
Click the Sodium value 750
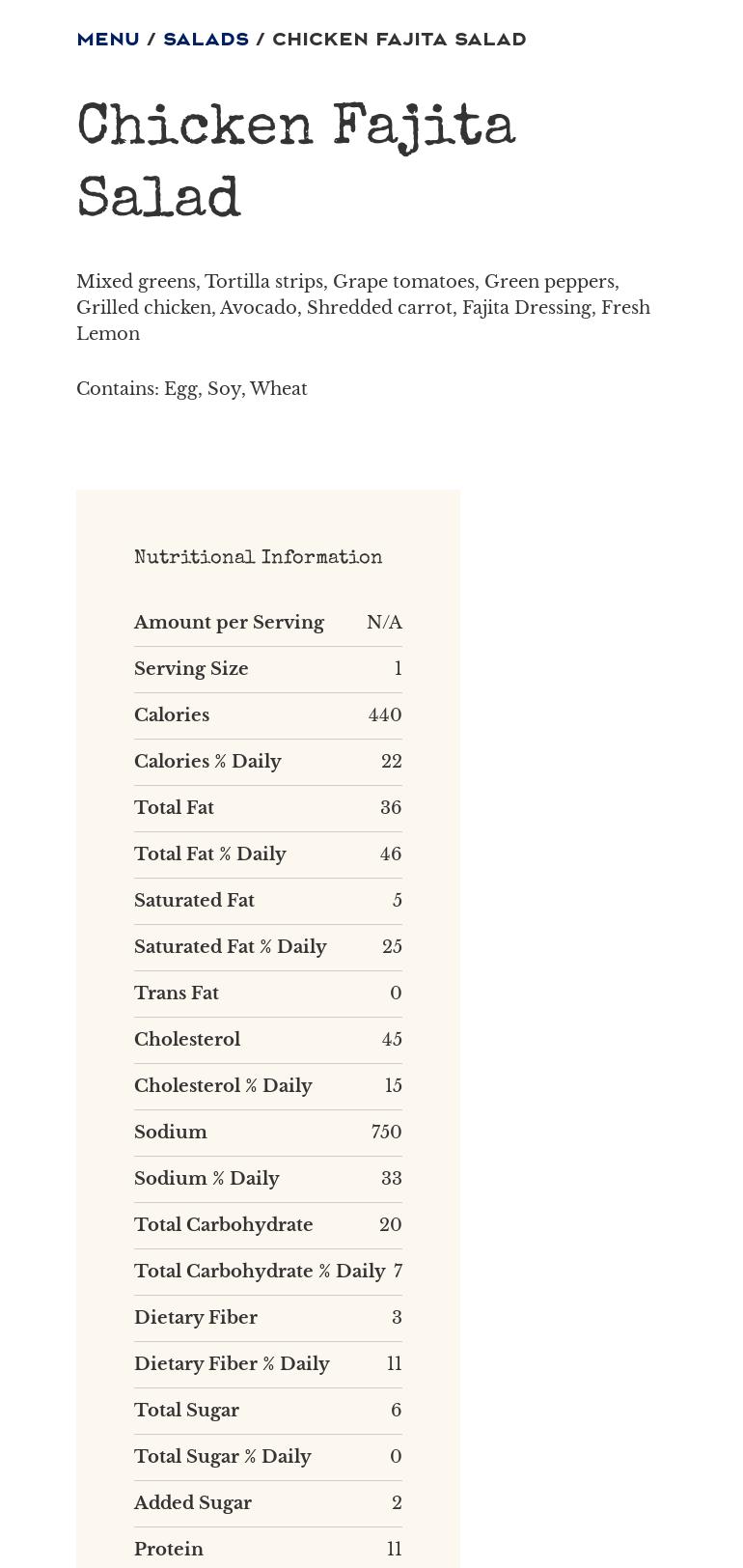pos(386,1133)
